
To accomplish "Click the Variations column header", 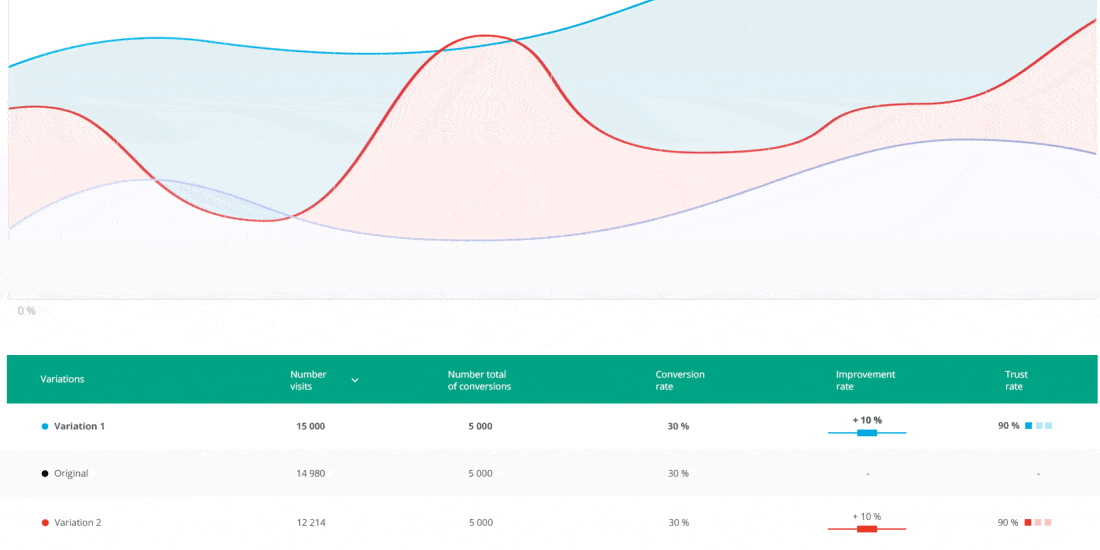I will [62, 379].
